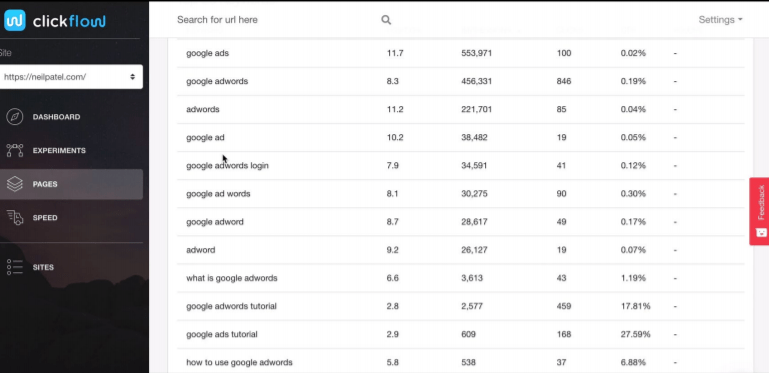Click the Speed truck icon

pos(15,218)
